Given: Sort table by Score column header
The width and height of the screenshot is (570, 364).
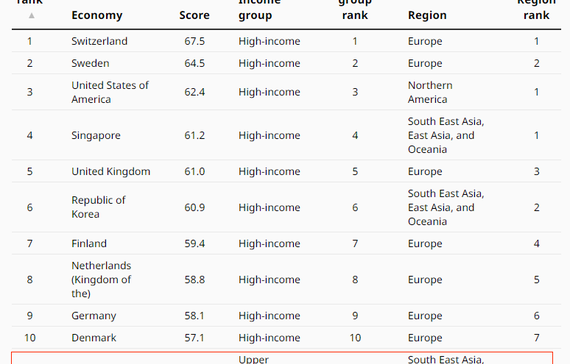Looking at the screenshot, I should tap(194, 15).
